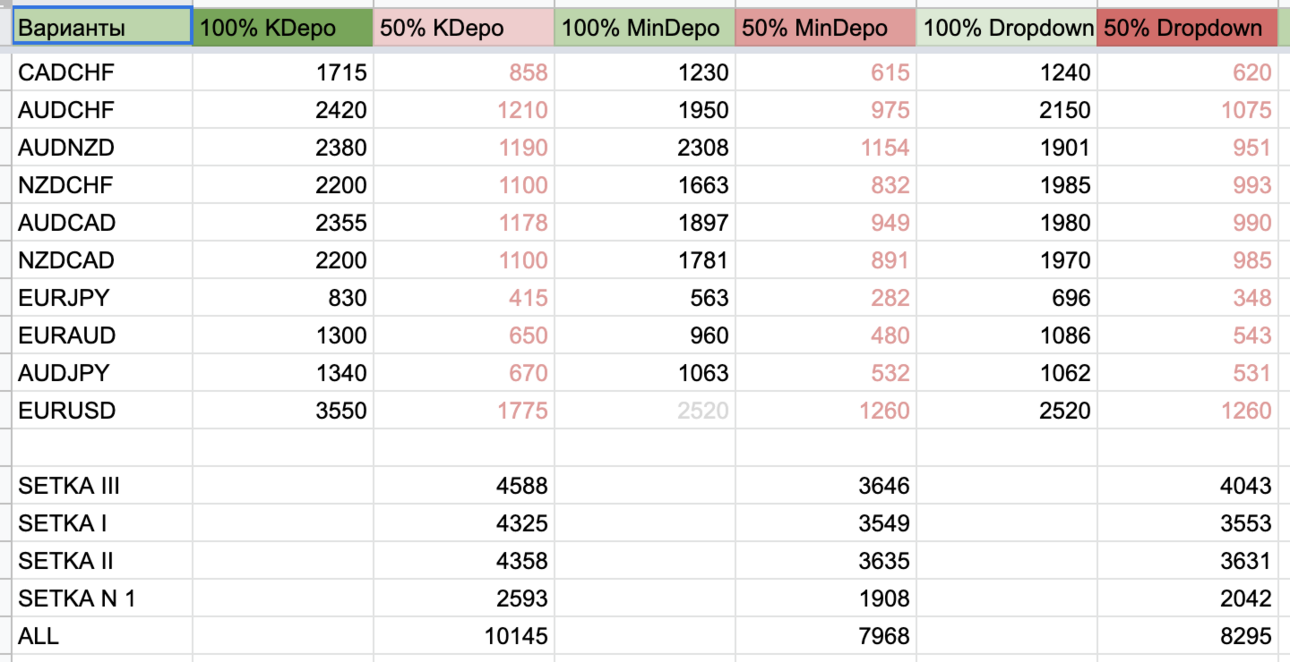This screenshot has height=662, width=1290.
Task: Click the 100% Dropdown header cell
Action: coord(1007,27)
